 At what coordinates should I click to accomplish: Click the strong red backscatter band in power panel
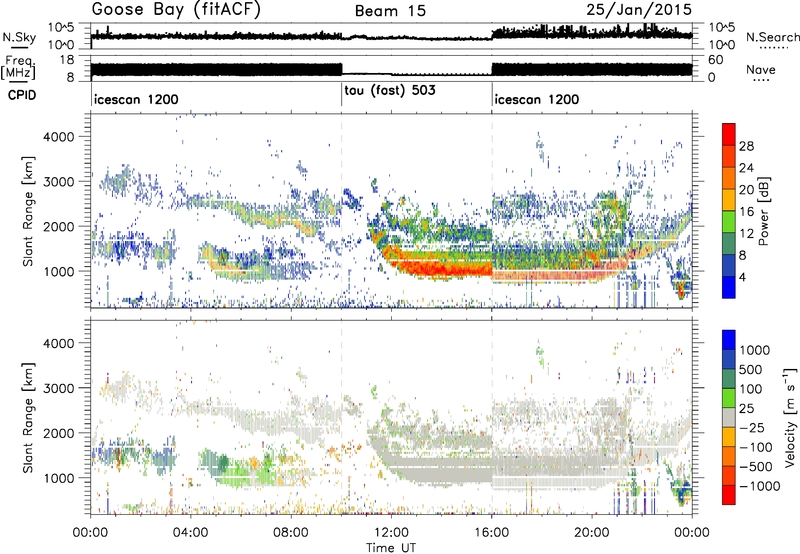click(x=439, y=266)
